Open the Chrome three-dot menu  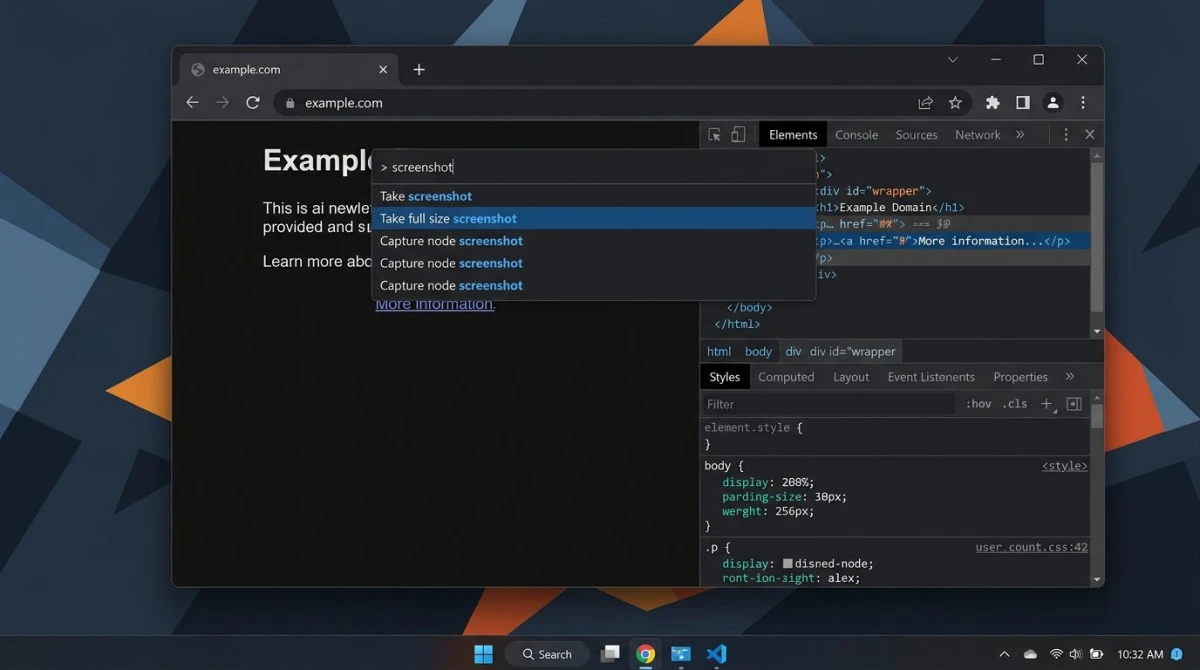1083,103
